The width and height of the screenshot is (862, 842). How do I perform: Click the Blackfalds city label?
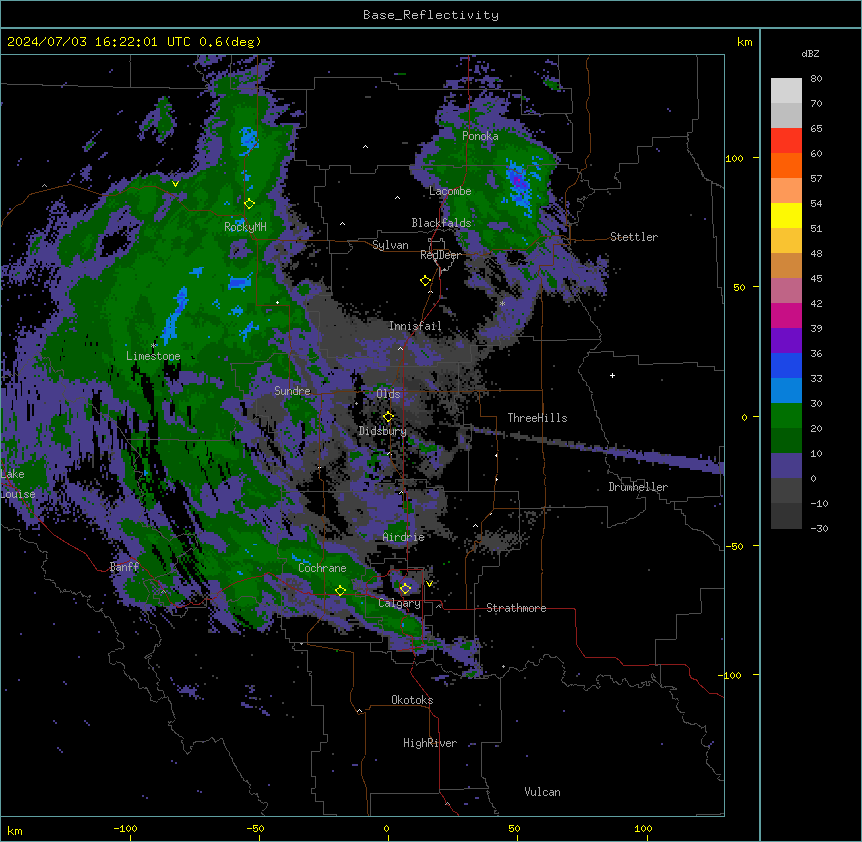(441, 223)
